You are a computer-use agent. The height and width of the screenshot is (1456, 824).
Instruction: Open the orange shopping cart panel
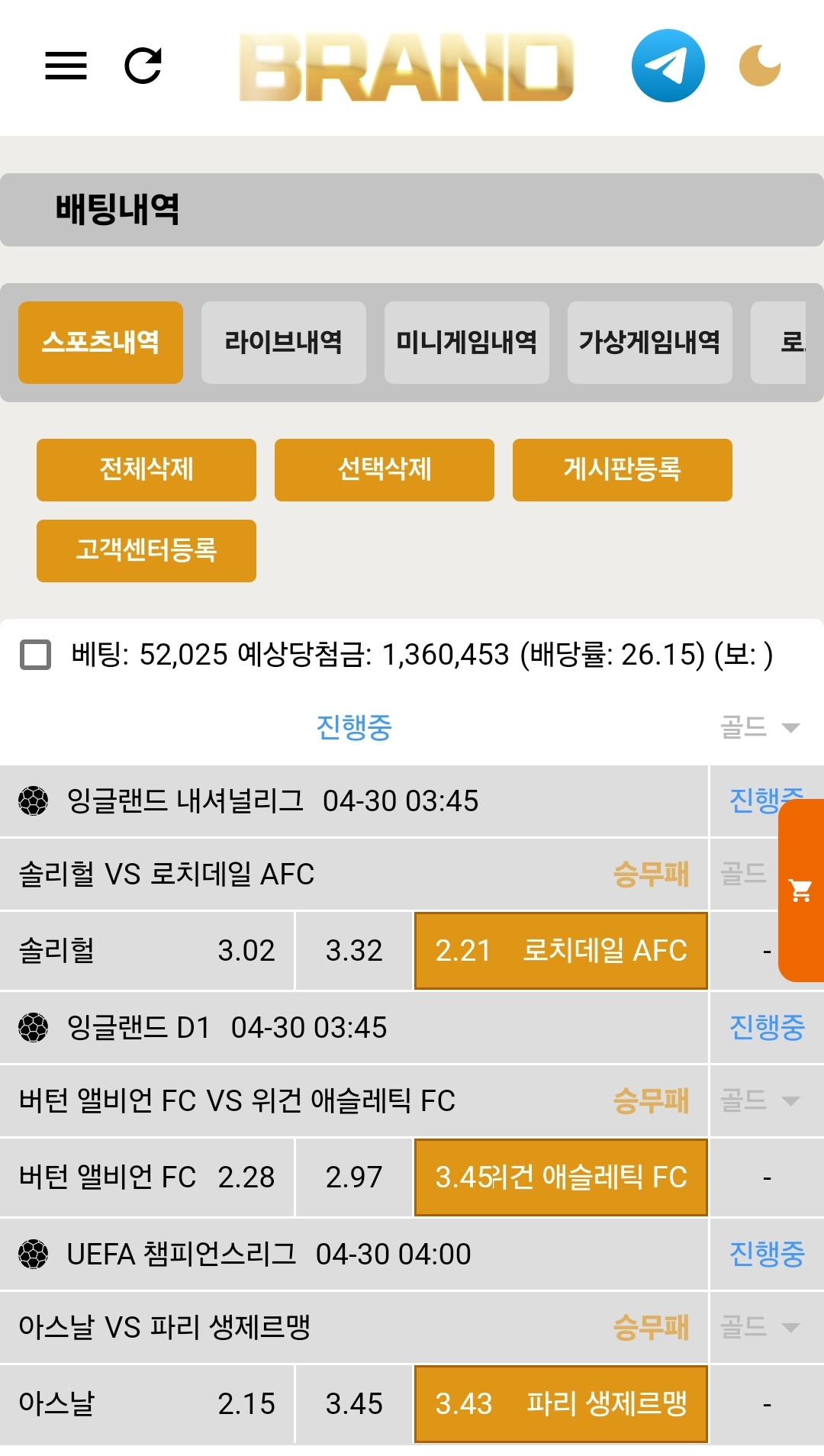[x=801, y=890]
